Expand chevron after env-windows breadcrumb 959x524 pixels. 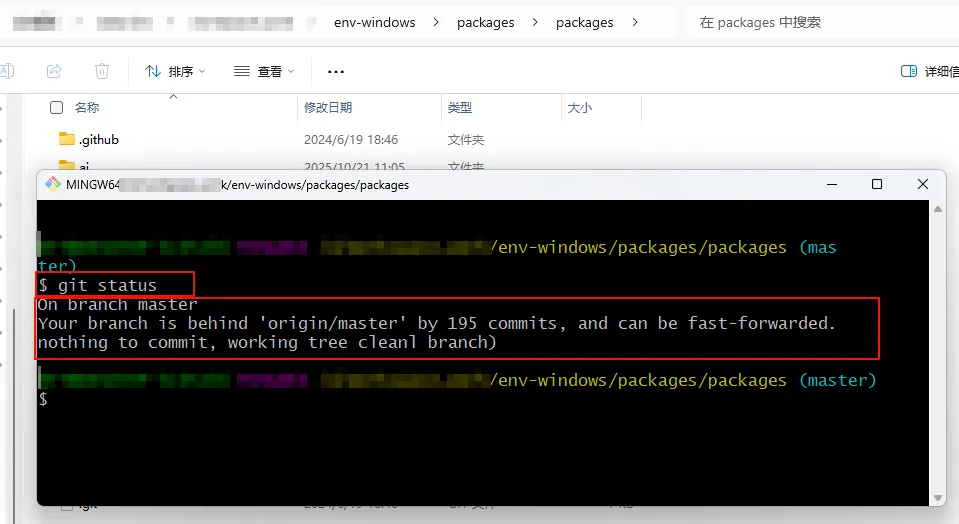coord(436,22)
